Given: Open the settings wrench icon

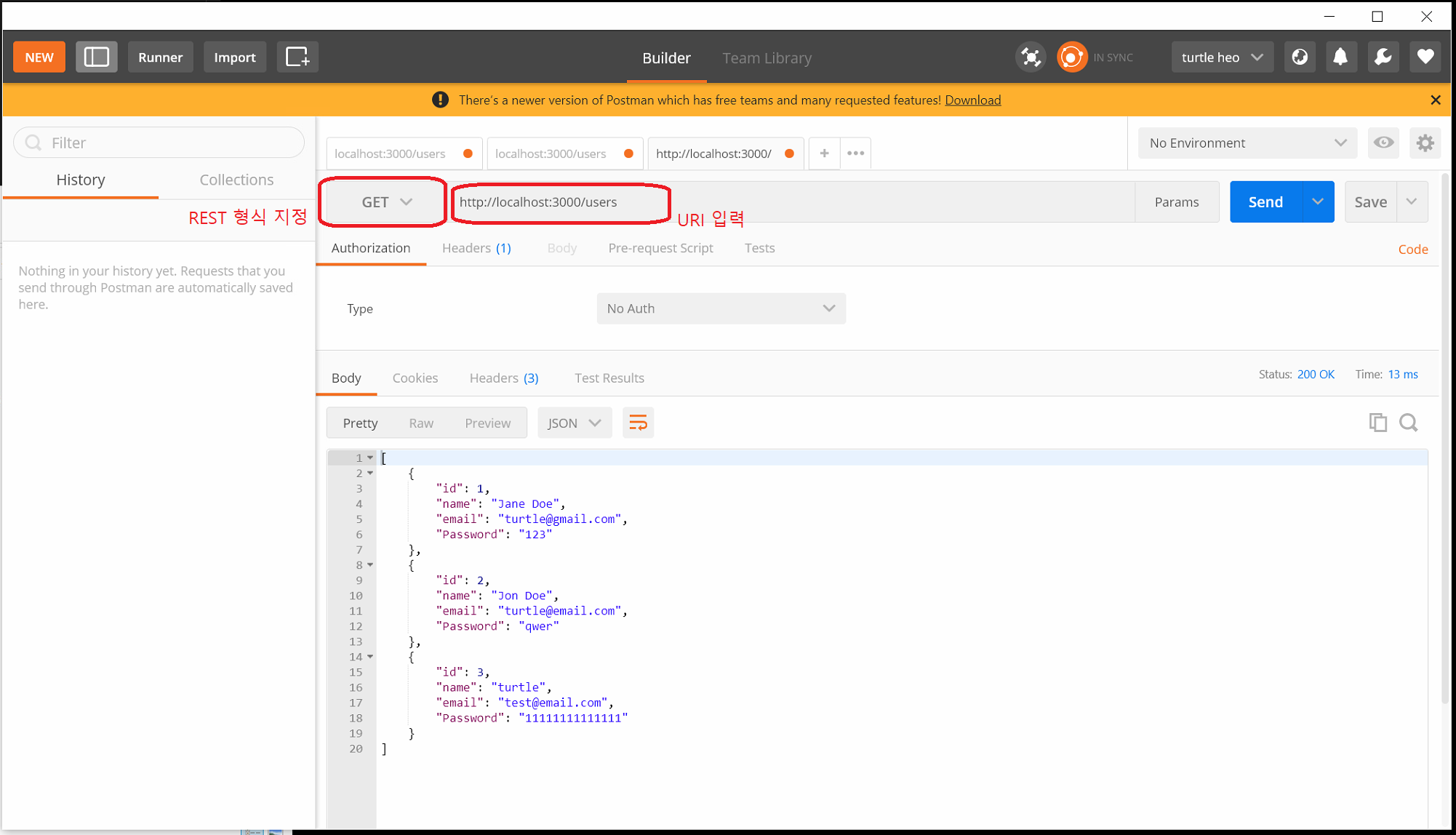Looking at the screenshot, I should coord(1383,57).
